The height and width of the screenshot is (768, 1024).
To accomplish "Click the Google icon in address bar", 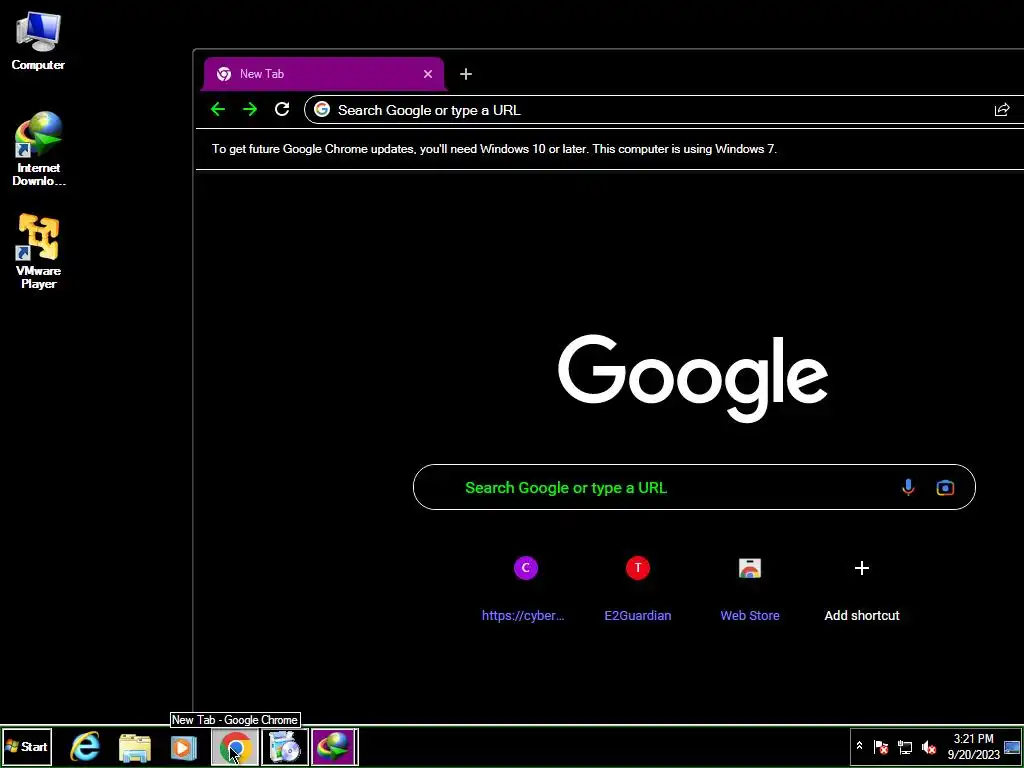I will 321,110.
